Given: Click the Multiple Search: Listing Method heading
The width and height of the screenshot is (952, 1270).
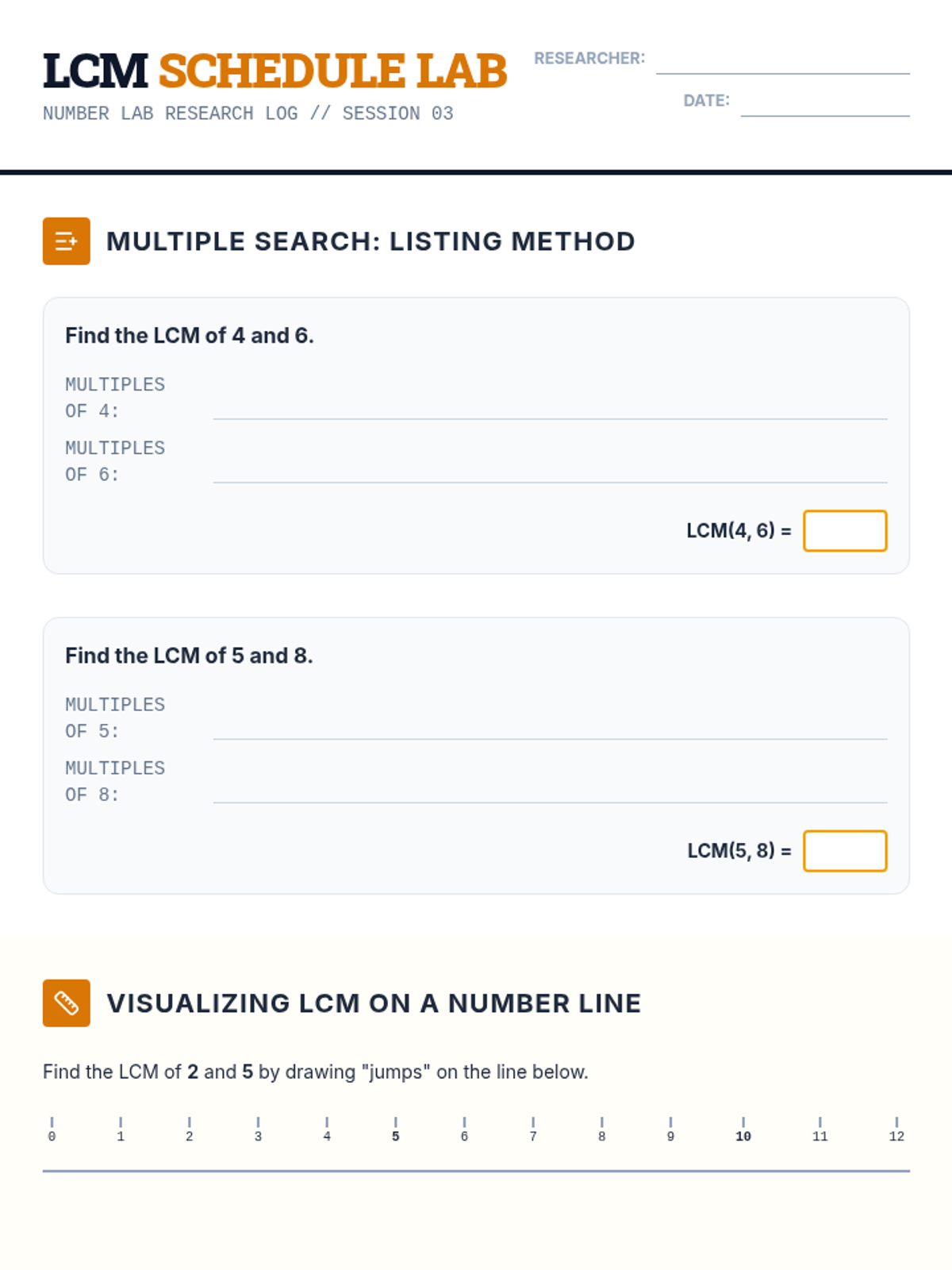Looking at the screenshot, I should [370, 241].
